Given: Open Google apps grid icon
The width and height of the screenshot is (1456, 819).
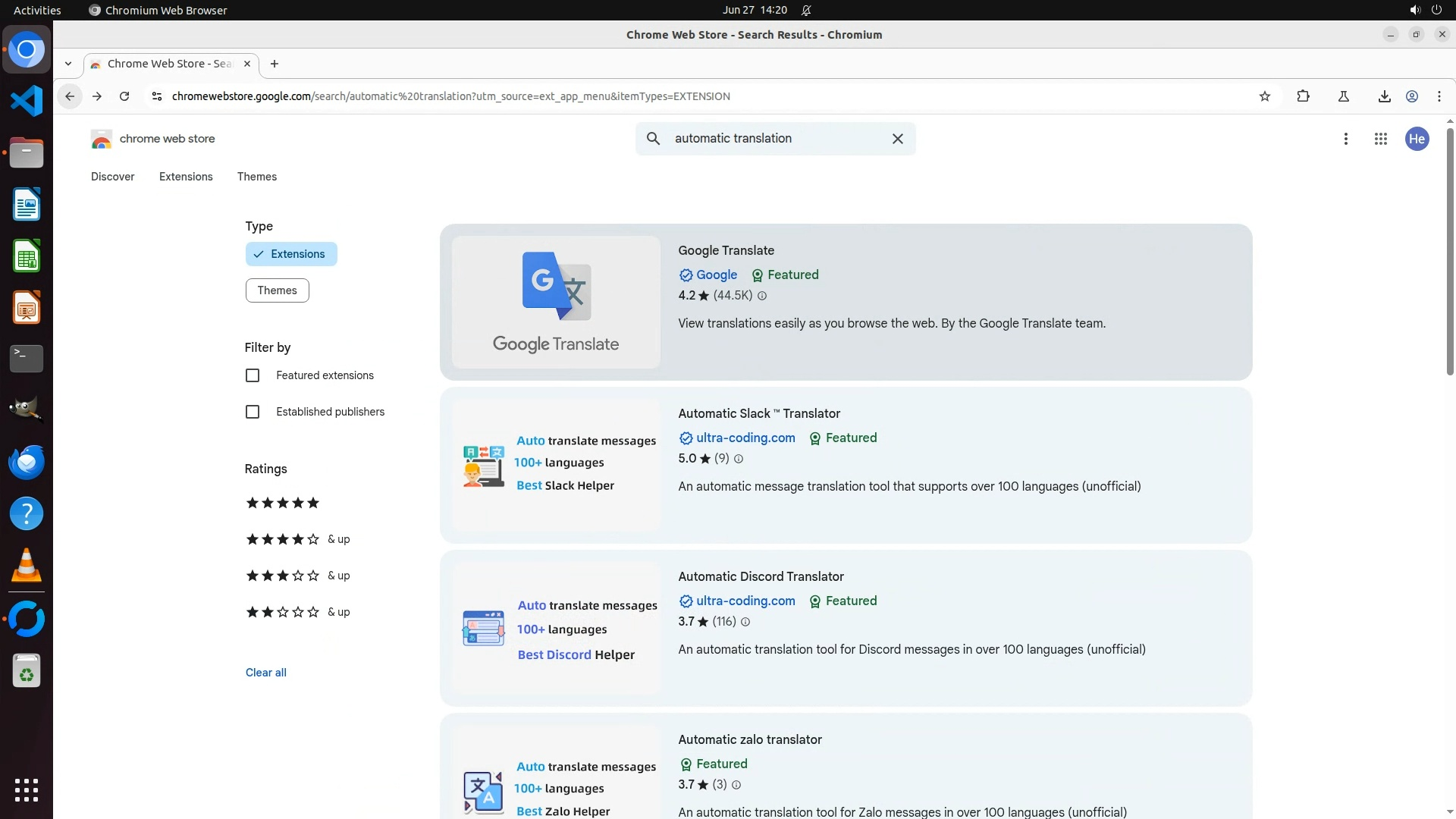Looking at the screenshot, I should 1380,139.
